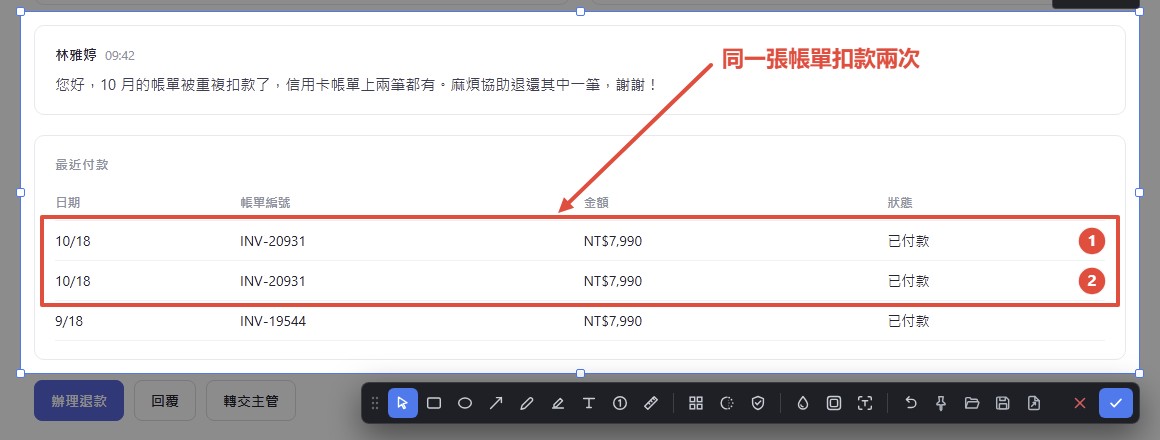This screenshot has height=440, width=1160.
Task: Click the 辦理退款 button
Action: point(79,401)
